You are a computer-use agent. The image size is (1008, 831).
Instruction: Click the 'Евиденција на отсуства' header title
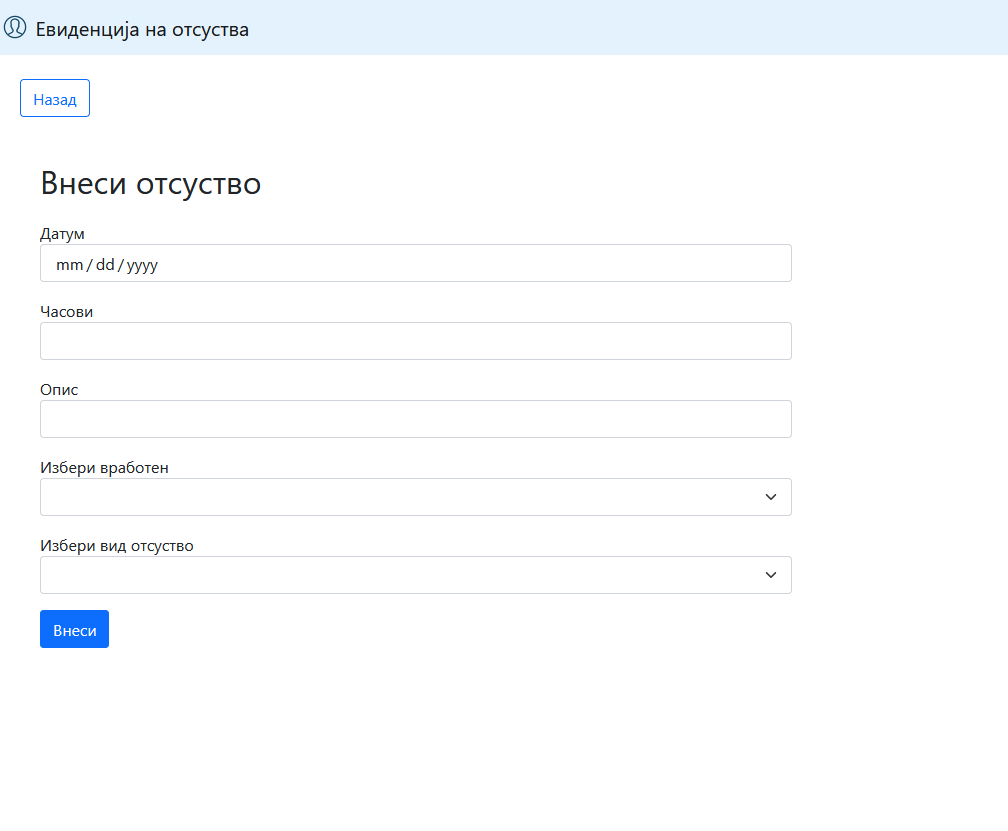142,29
